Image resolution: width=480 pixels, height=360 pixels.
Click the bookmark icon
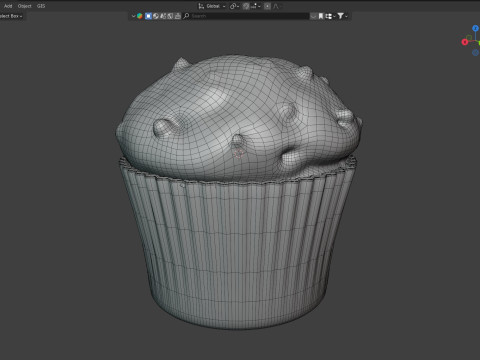point(321,16)
